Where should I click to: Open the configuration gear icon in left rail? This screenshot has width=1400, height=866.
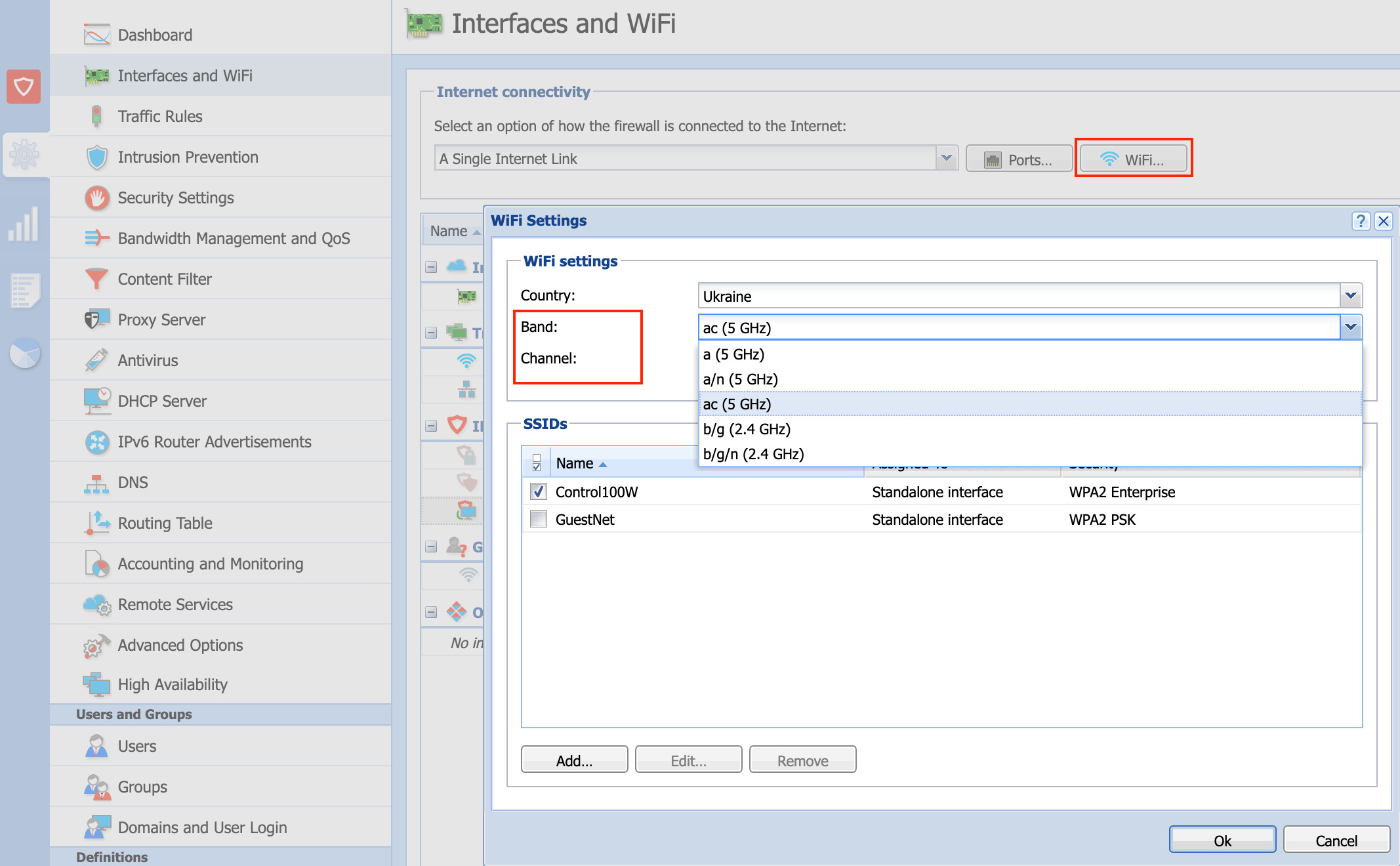click(25, 155)
